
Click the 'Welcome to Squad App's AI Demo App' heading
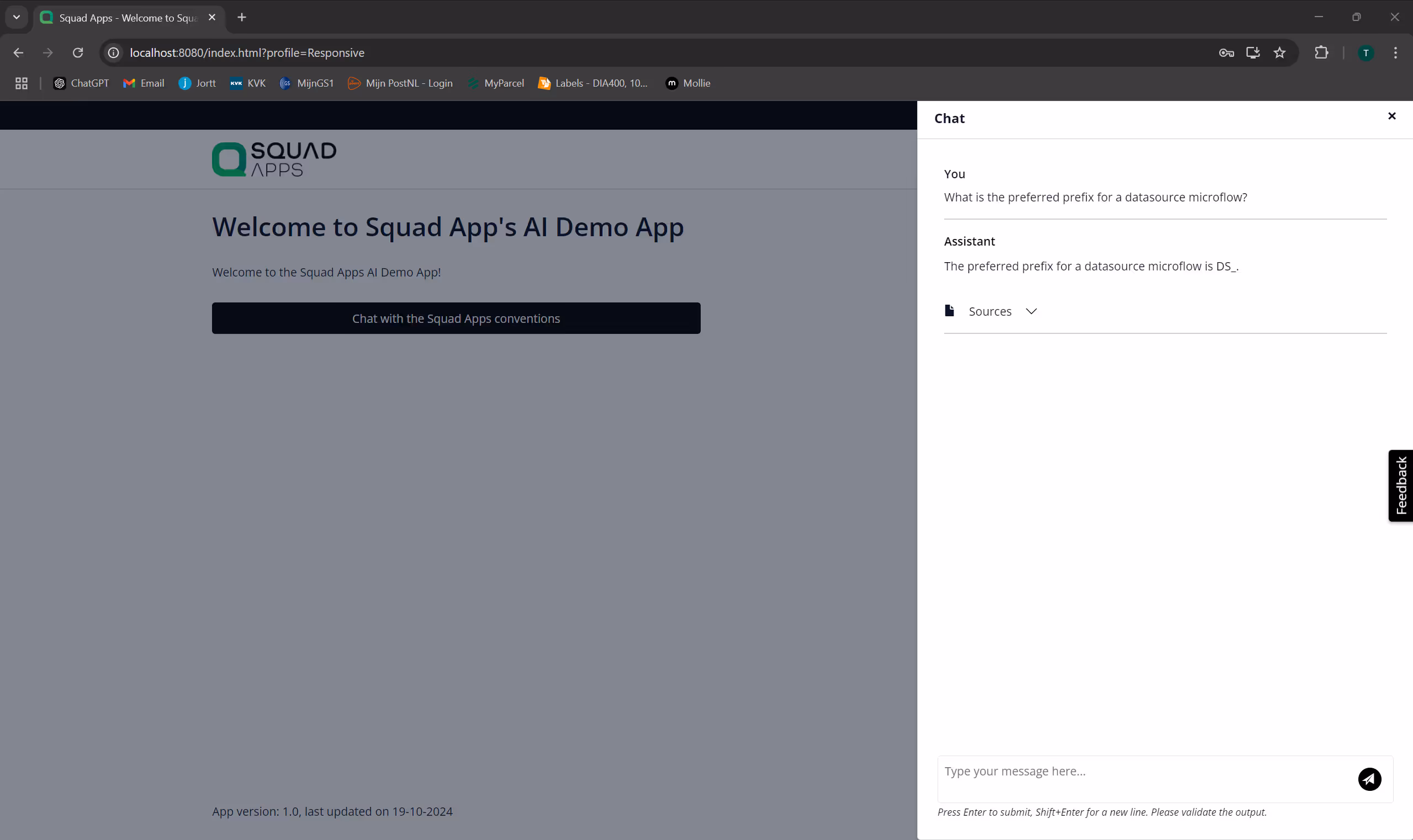[448, 227]
